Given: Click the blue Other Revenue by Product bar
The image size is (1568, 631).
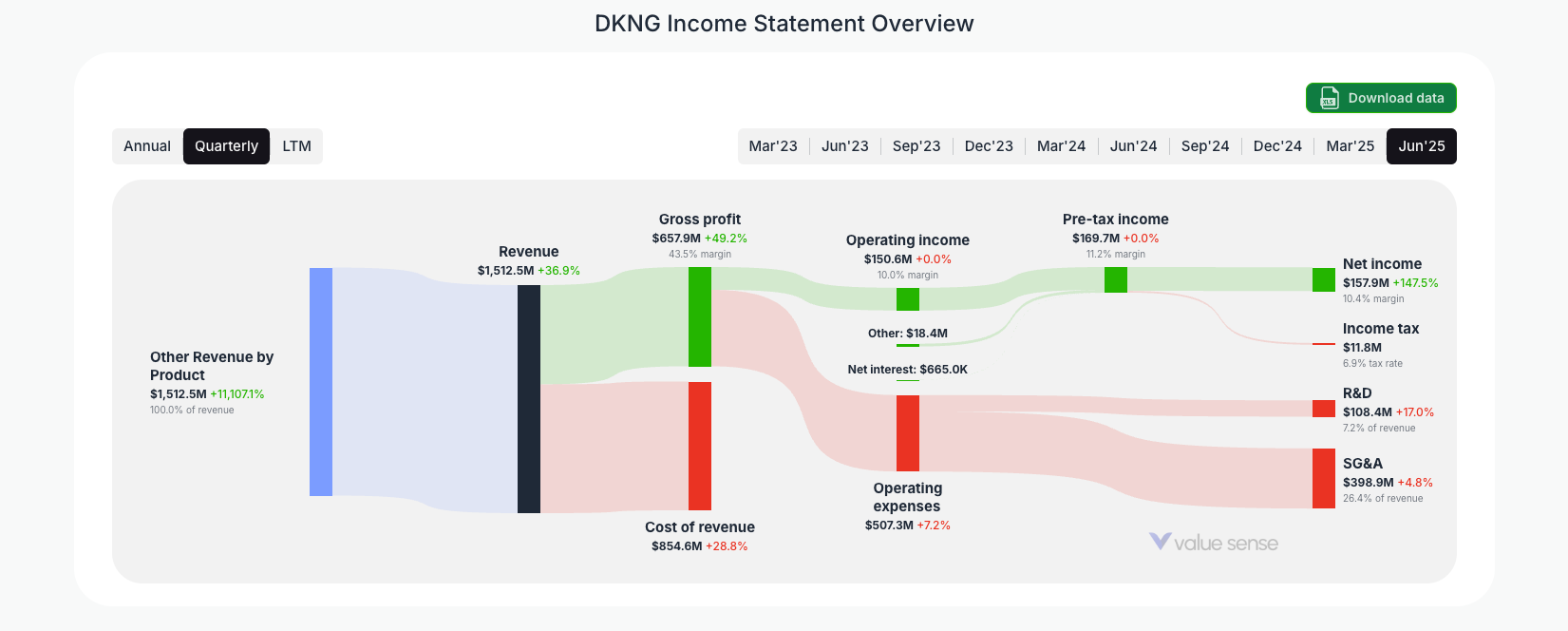Looking at the screenshot, I should coord(321,382).
